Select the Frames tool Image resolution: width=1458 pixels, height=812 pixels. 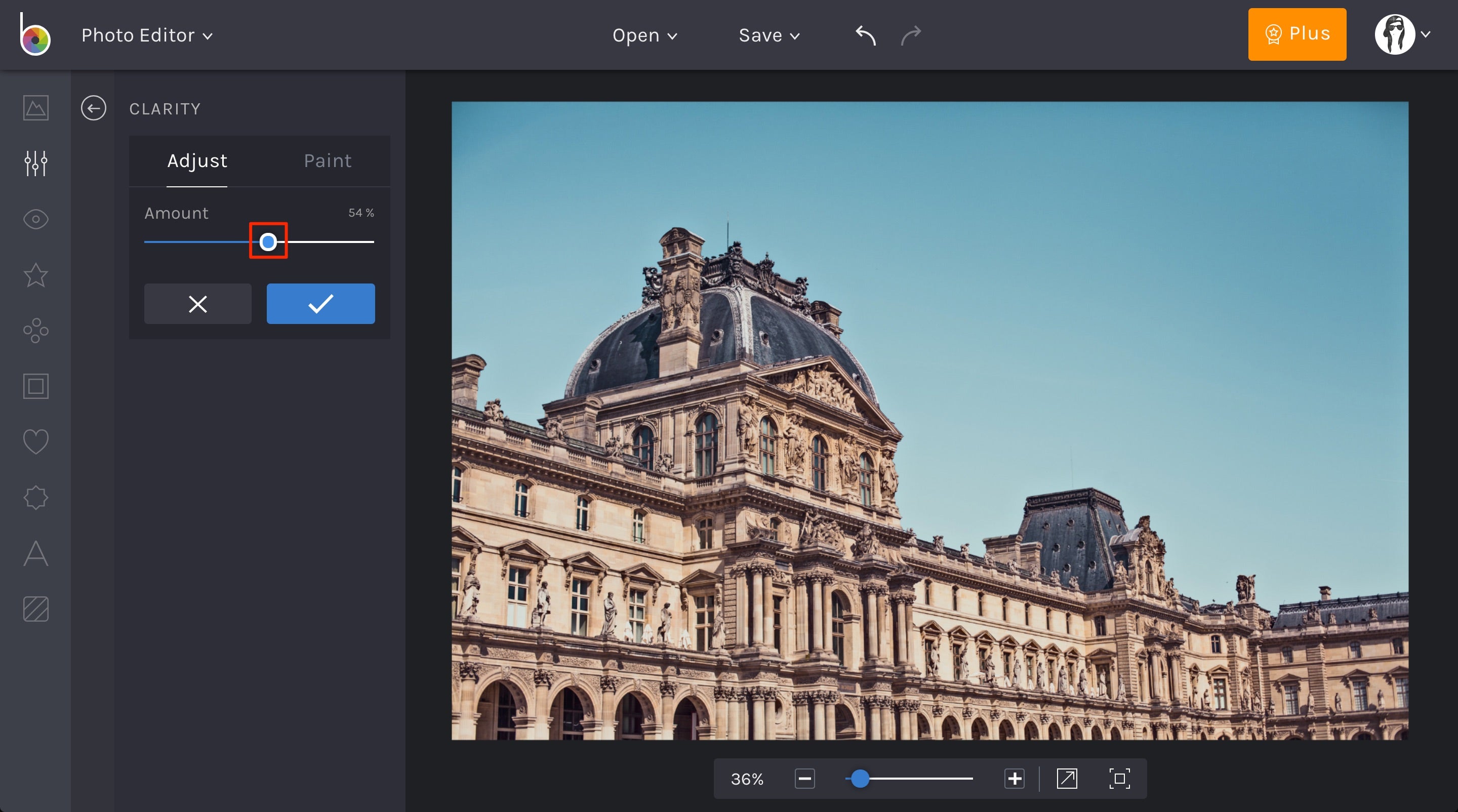tap(35, 386)
